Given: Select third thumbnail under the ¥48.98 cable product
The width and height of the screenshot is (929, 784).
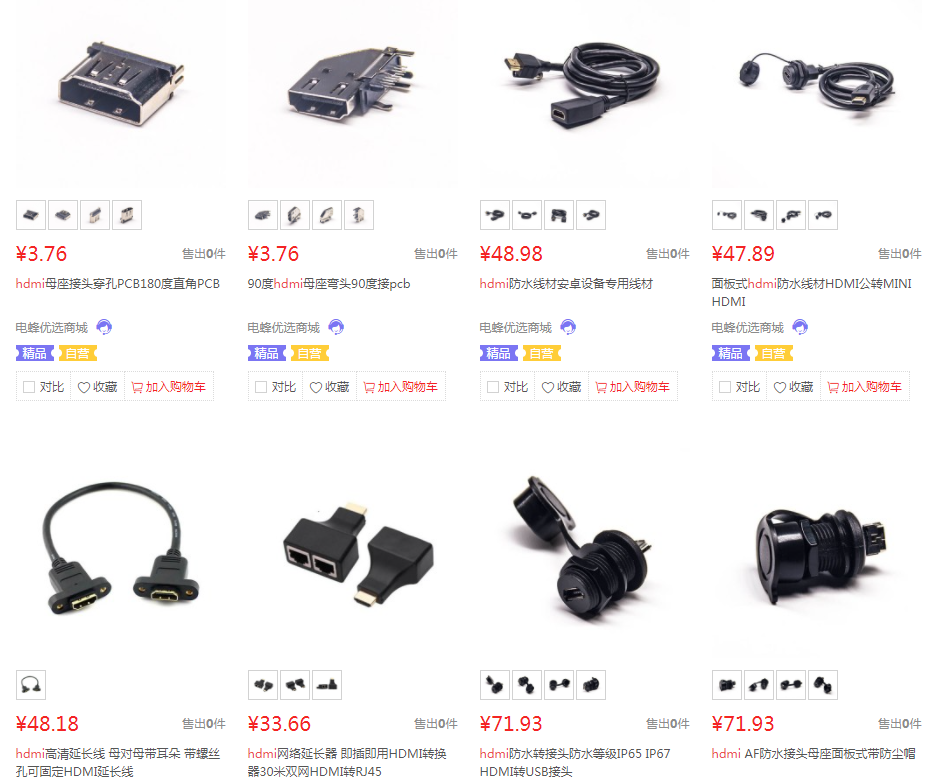Looking at the screenshot, I should [x=559, y=215].
